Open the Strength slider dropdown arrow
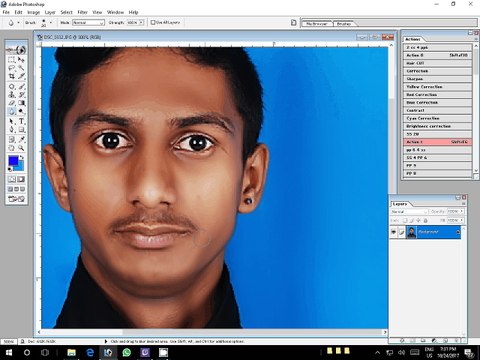The height and width of the screenshot is (360, 480). coord(141,22)
